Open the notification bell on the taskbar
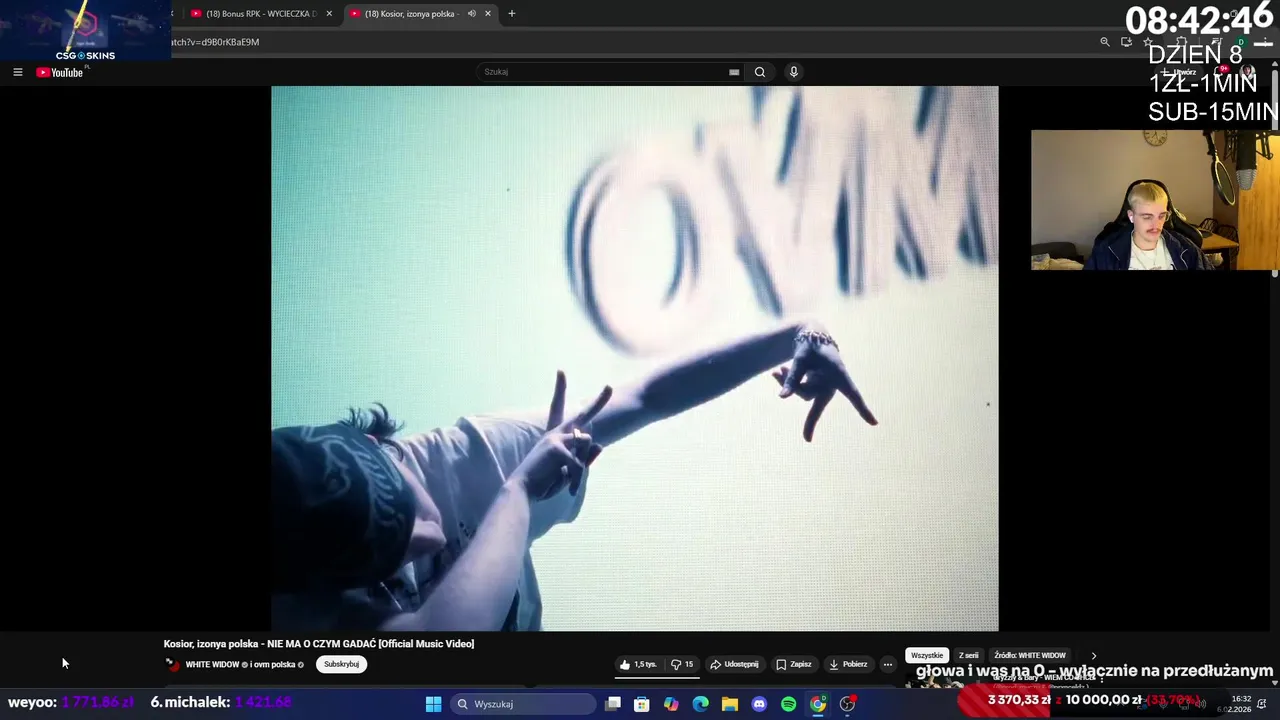 [x=1262, y=705]
